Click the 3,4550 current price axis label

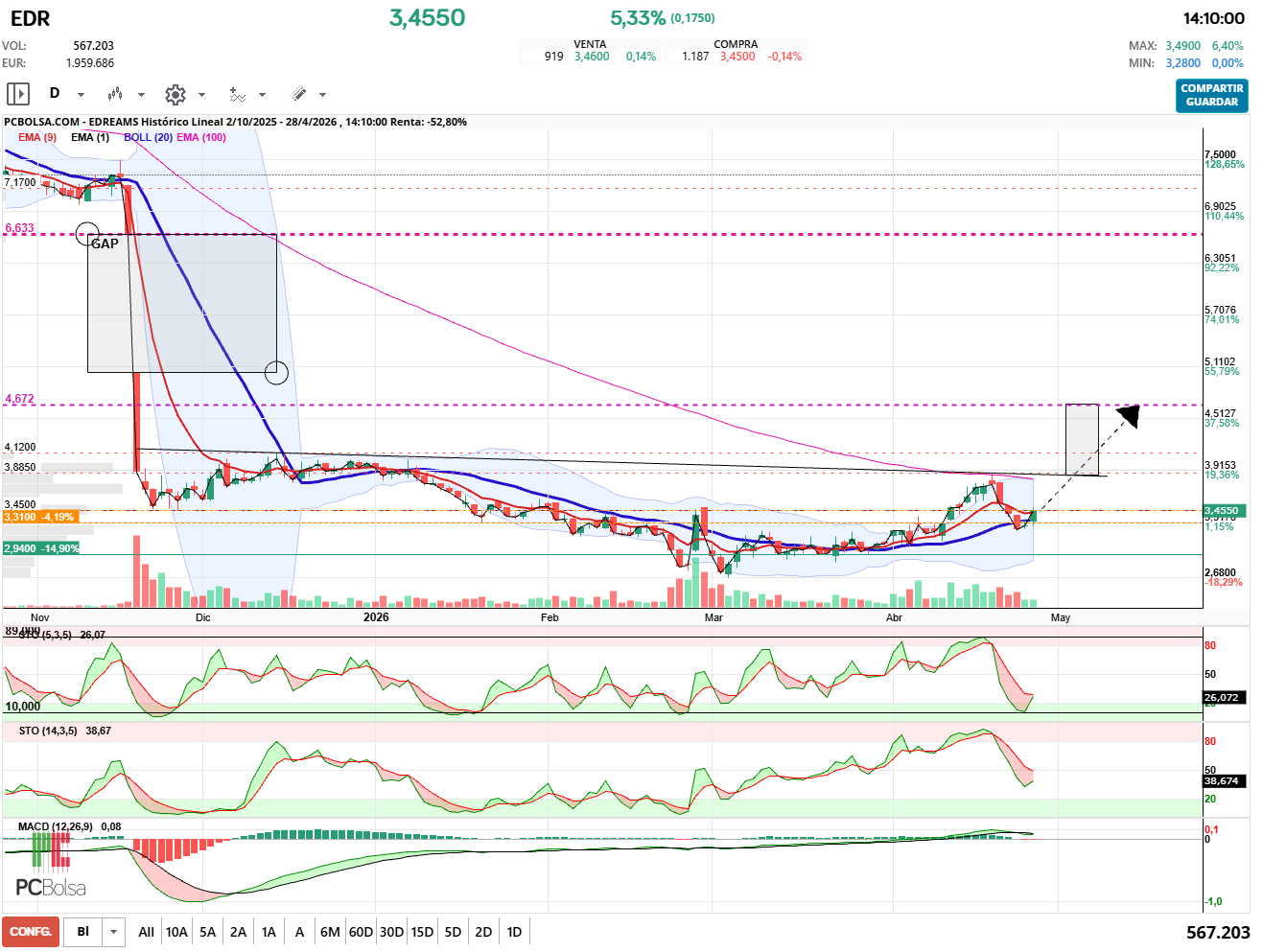tap(1221, 511)
